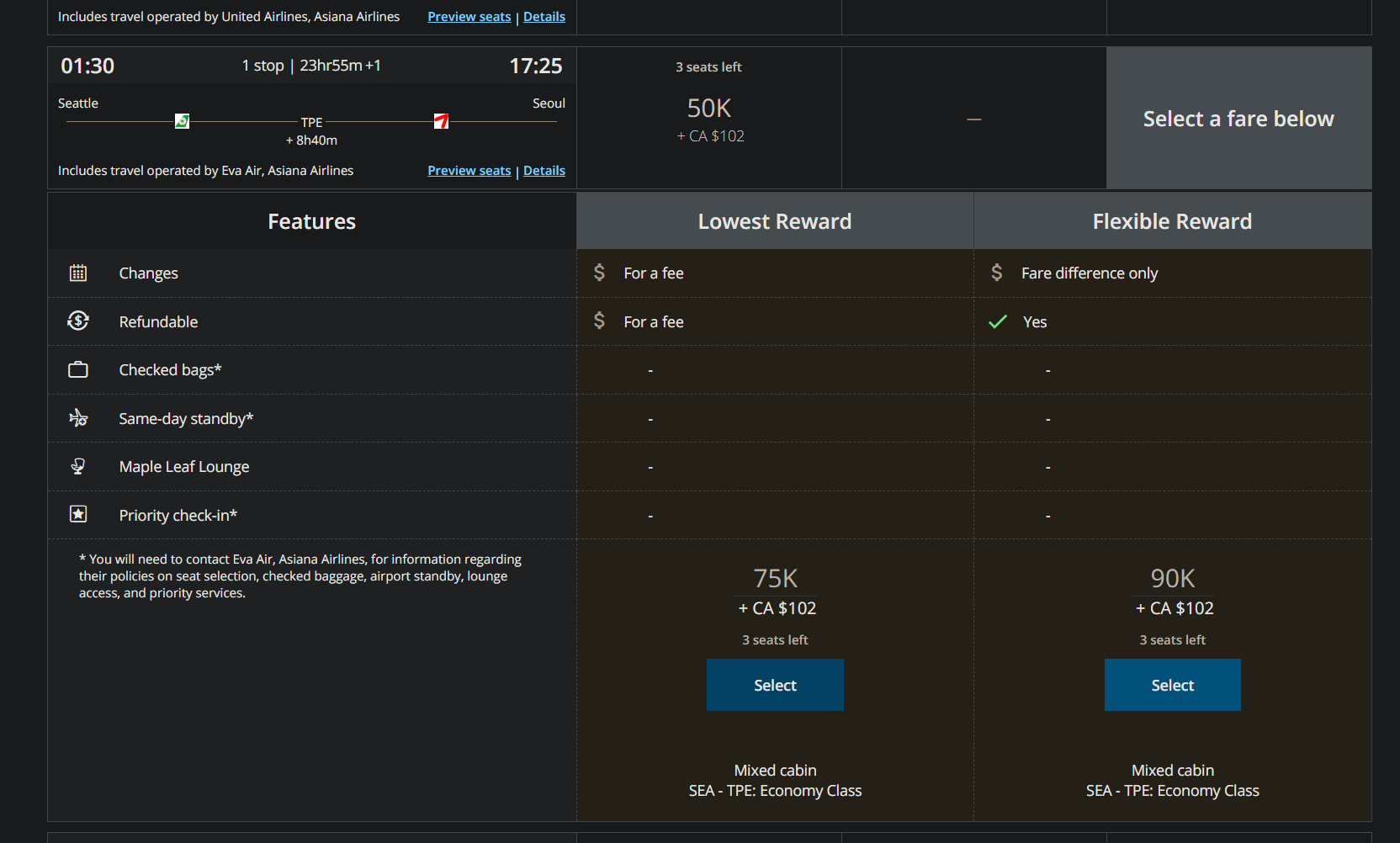Select the 90K Flexible Reward fare
1400x843 pixels.
click(x=1172, y=685)
